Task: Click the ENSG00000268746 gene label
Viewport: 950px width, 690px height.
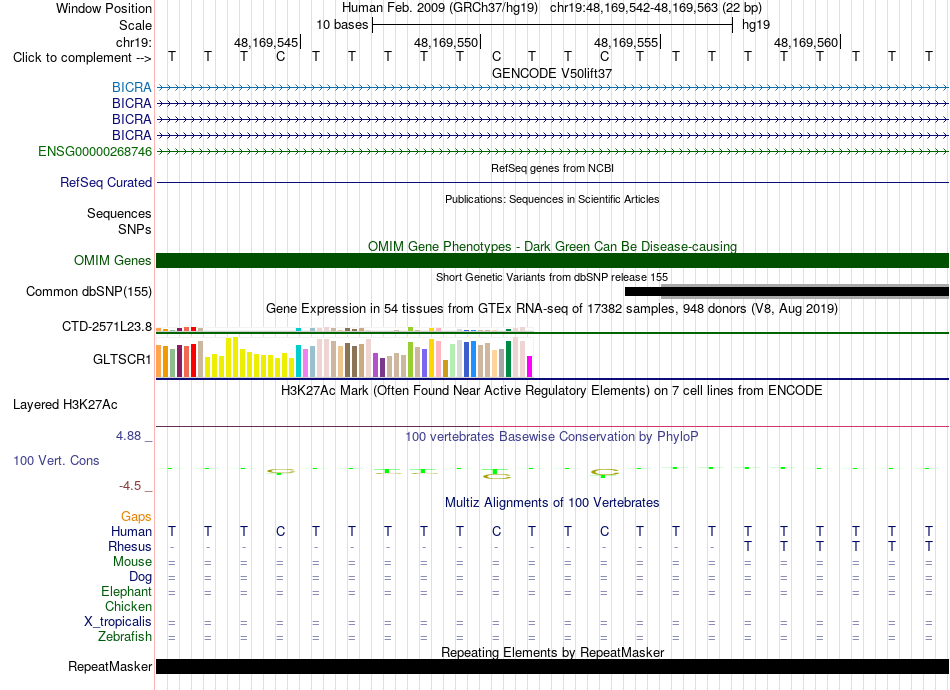Action: (95, 151)
